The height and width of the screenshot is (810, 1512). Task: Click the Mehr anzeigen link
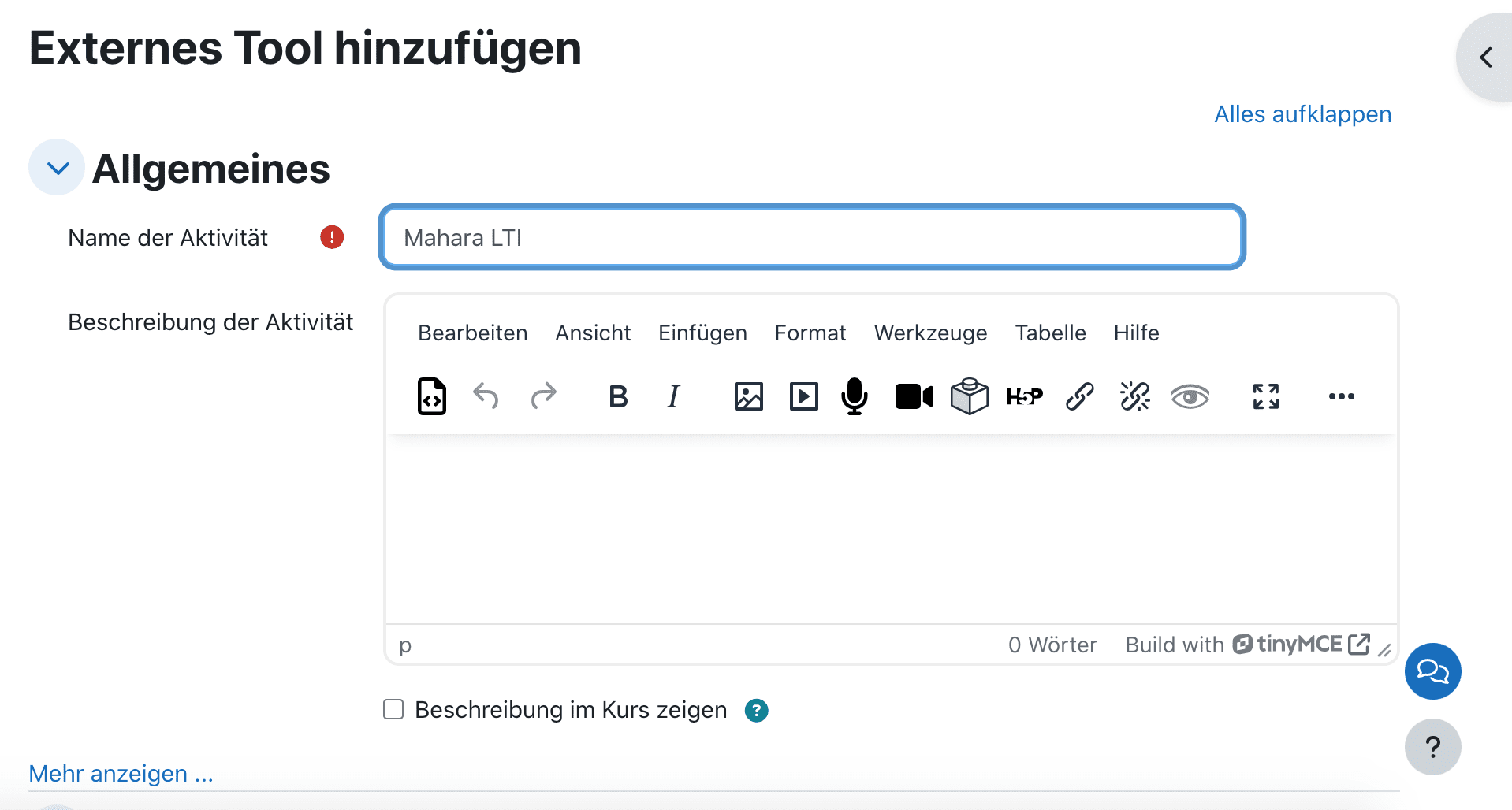coord(121,774)
